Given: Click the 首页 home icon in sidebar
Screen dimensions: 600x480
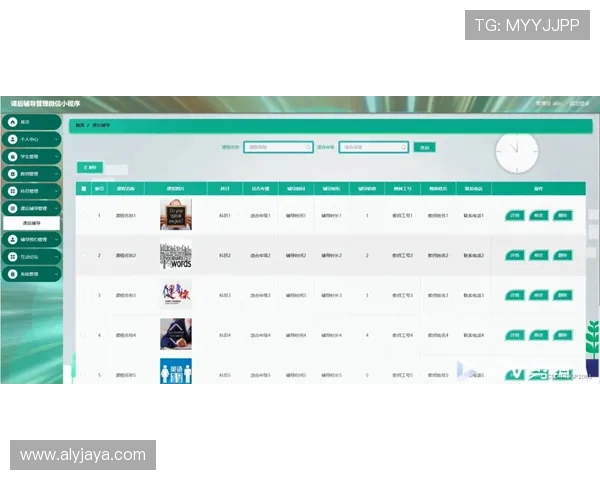Looking at the screenshot, I should 13,122.
